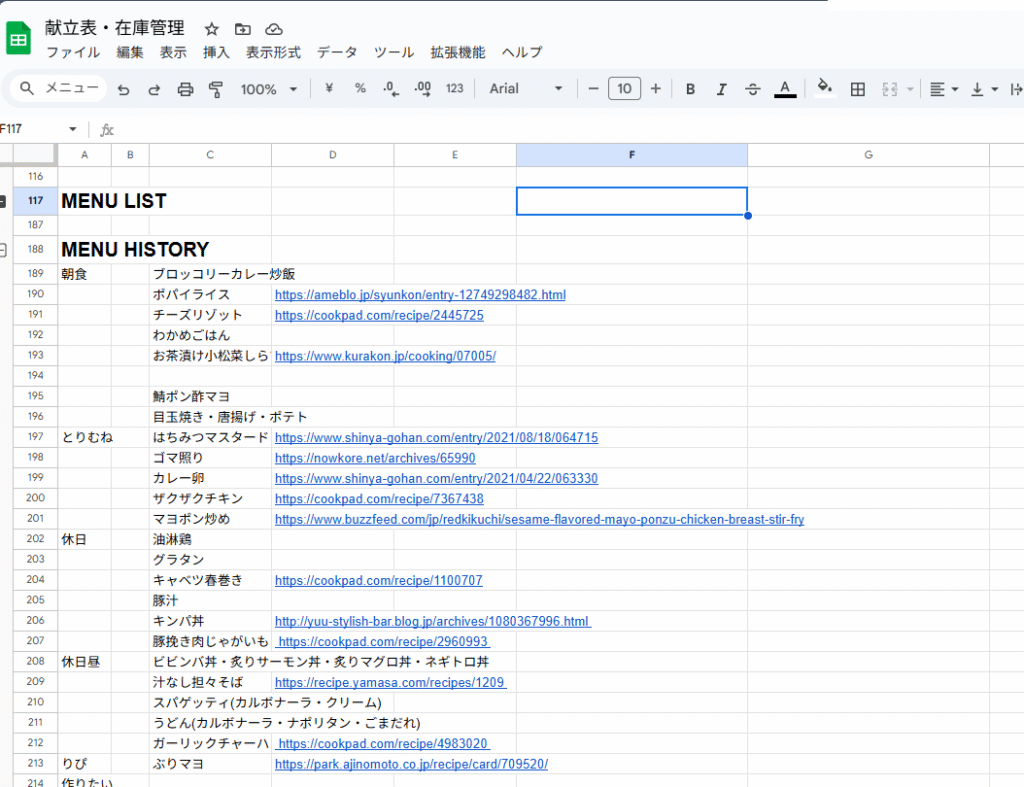Screen dimensions: 1024x787
Task: Open the kurakon.jp cooking link
Action: [x=385, y=357]
